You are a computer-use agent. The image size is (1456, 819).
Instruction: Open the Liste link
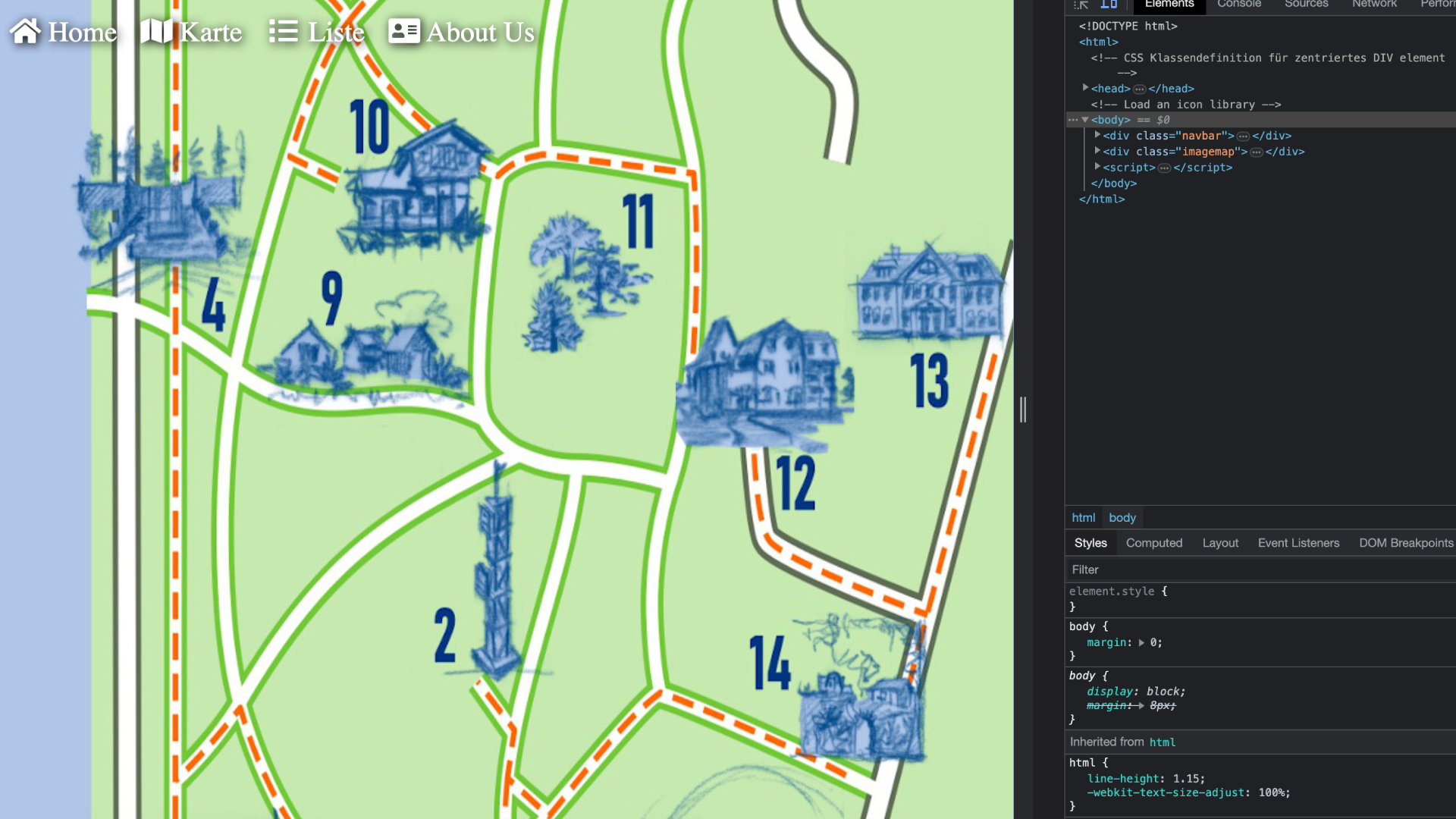click(x=317, y=32)
